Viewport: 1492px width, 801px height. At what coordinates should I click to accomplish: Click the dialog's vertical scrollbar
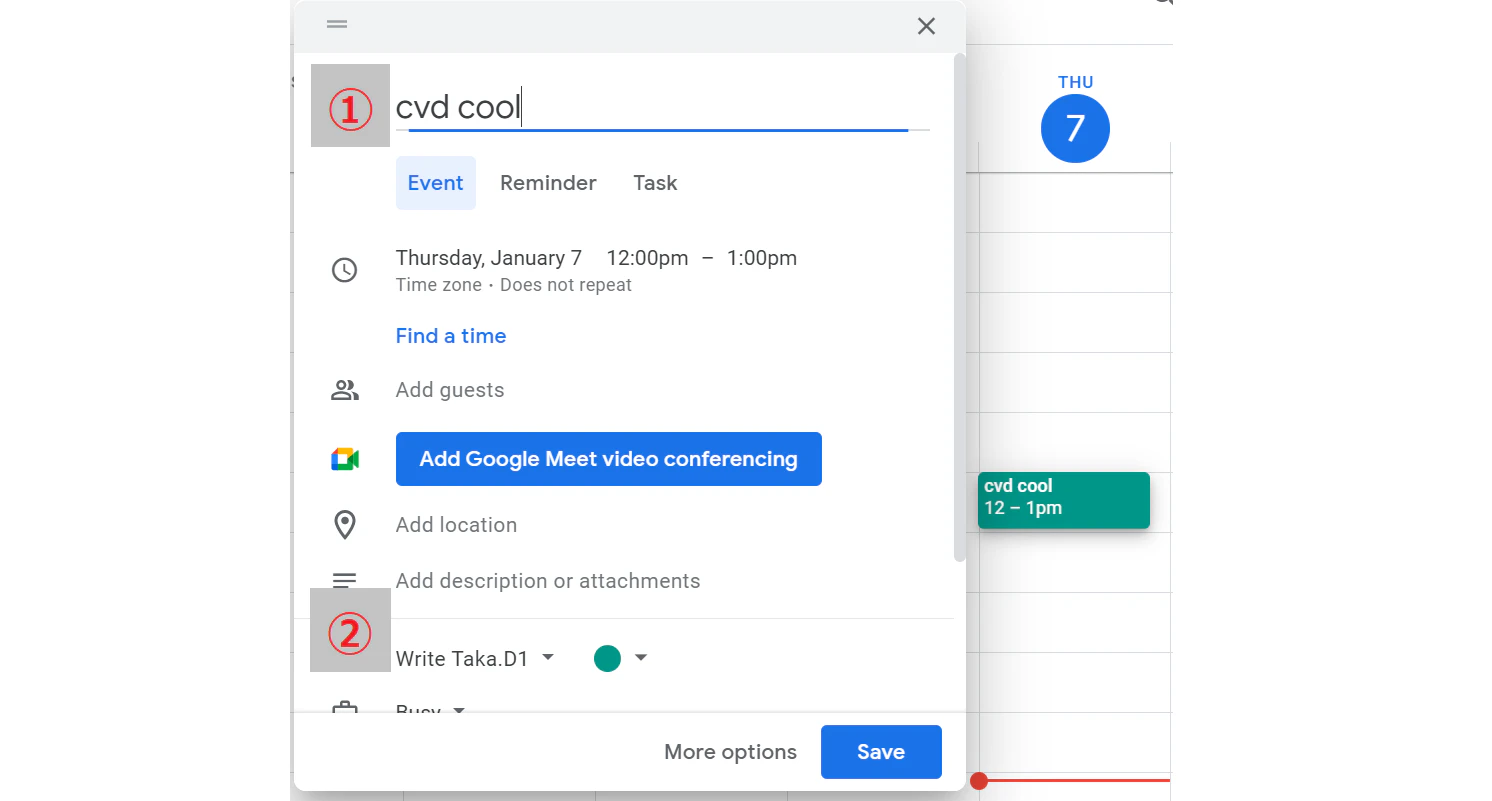click(960, 306)
